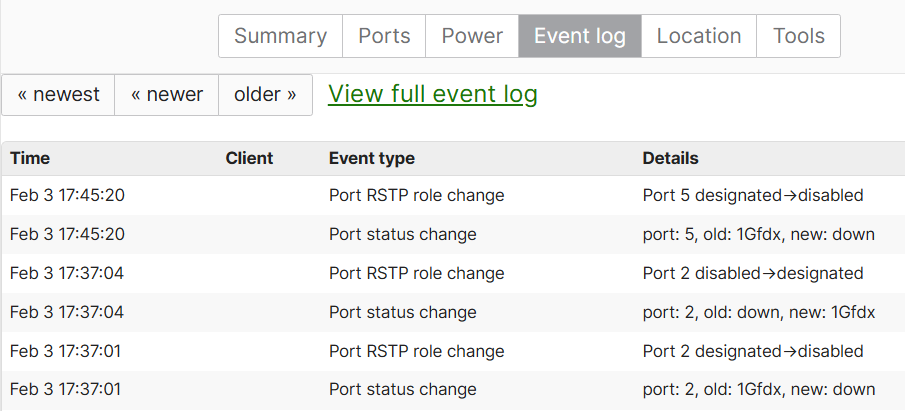This screenshot has height=411, width=905.
Task: Click the Details column header
Action: pos(671,158)
